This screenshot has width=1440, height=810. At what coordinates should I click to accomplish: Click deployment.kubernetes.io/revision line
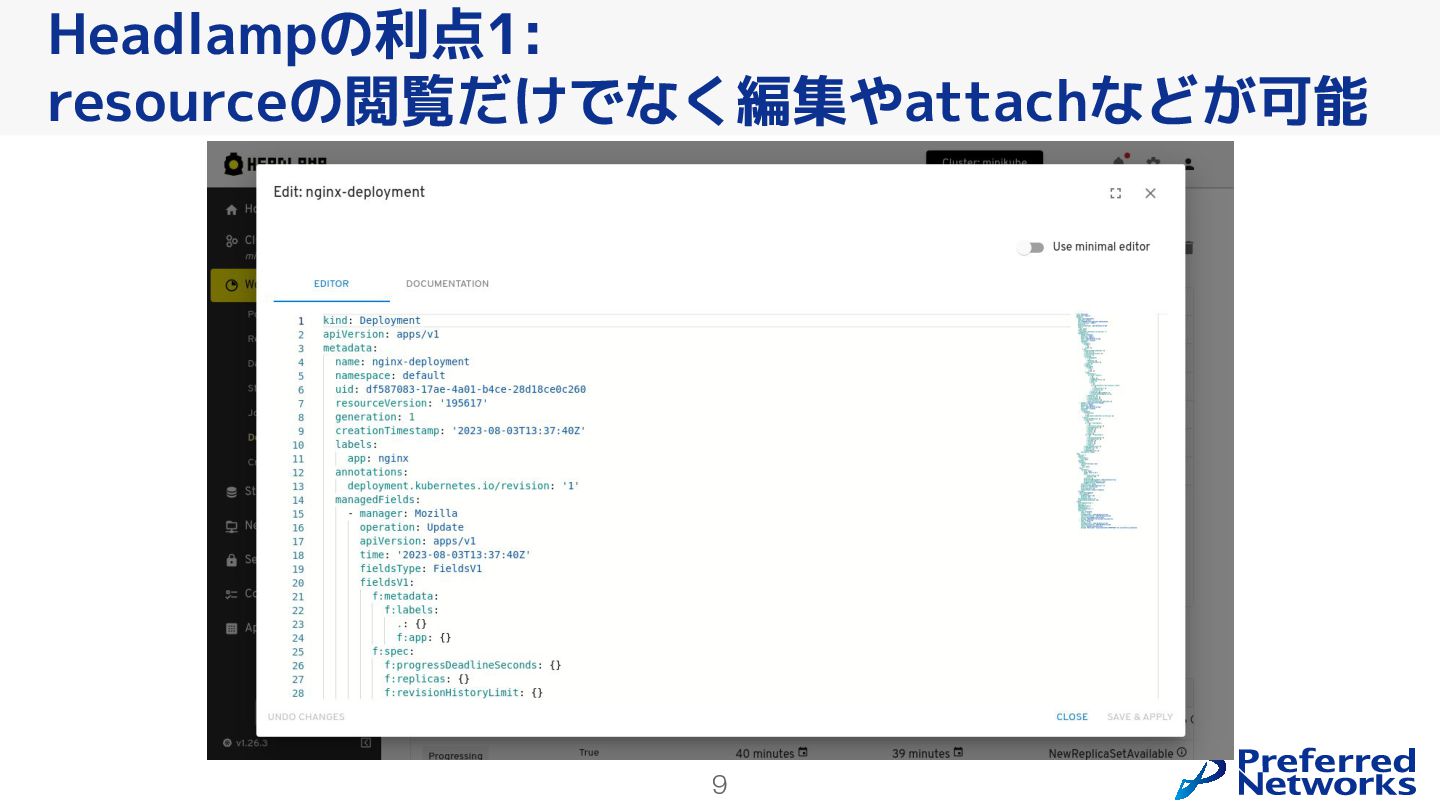click(x=463, y=486)
